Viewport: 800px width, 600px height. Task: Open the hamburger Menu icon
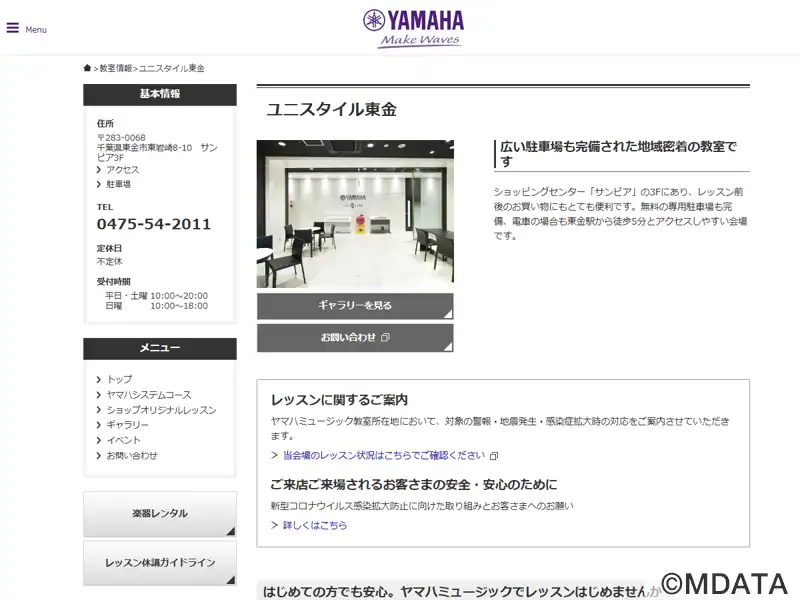click(13, 28)
